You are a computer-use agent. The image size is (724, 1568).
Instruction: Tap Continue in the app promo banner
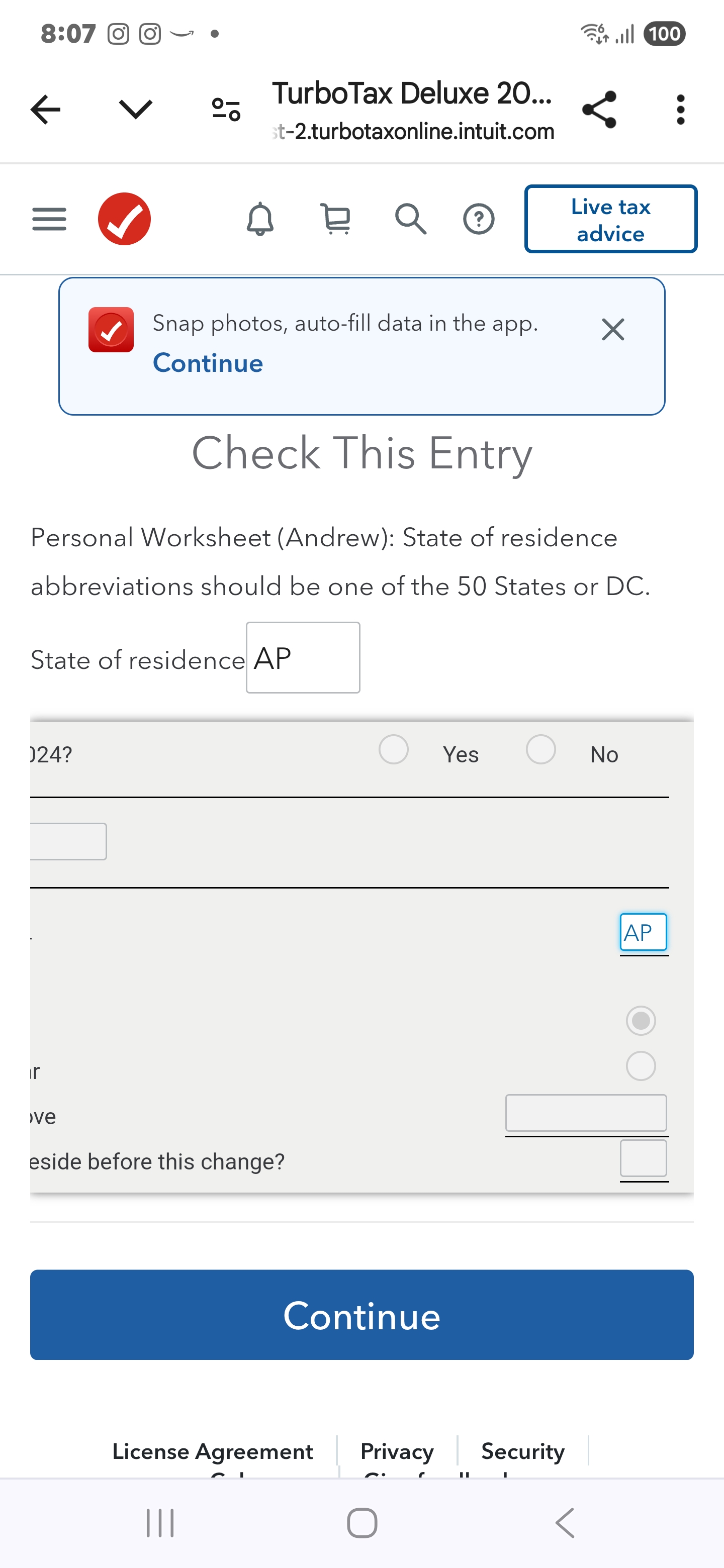tap(208, 363)
